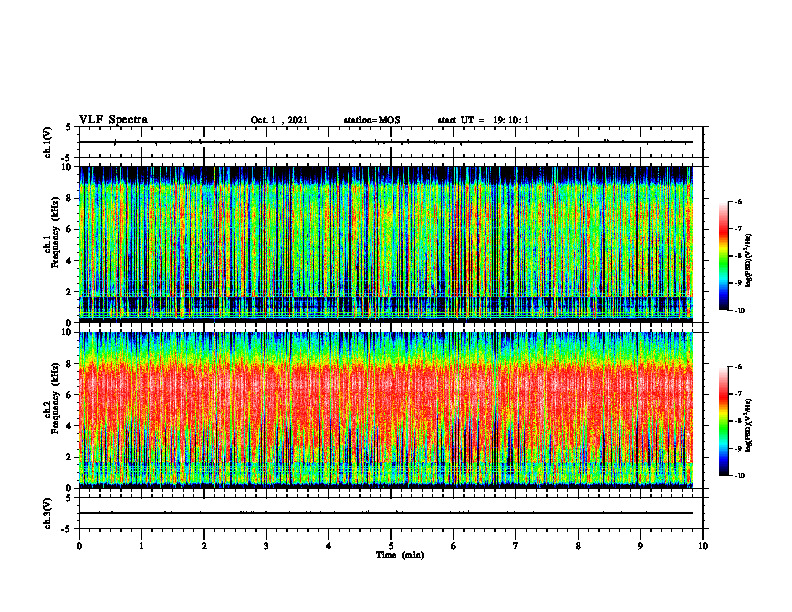The image size is (792, 612).
Task: Click time axis tick label "1"
Action: [141, 546]
